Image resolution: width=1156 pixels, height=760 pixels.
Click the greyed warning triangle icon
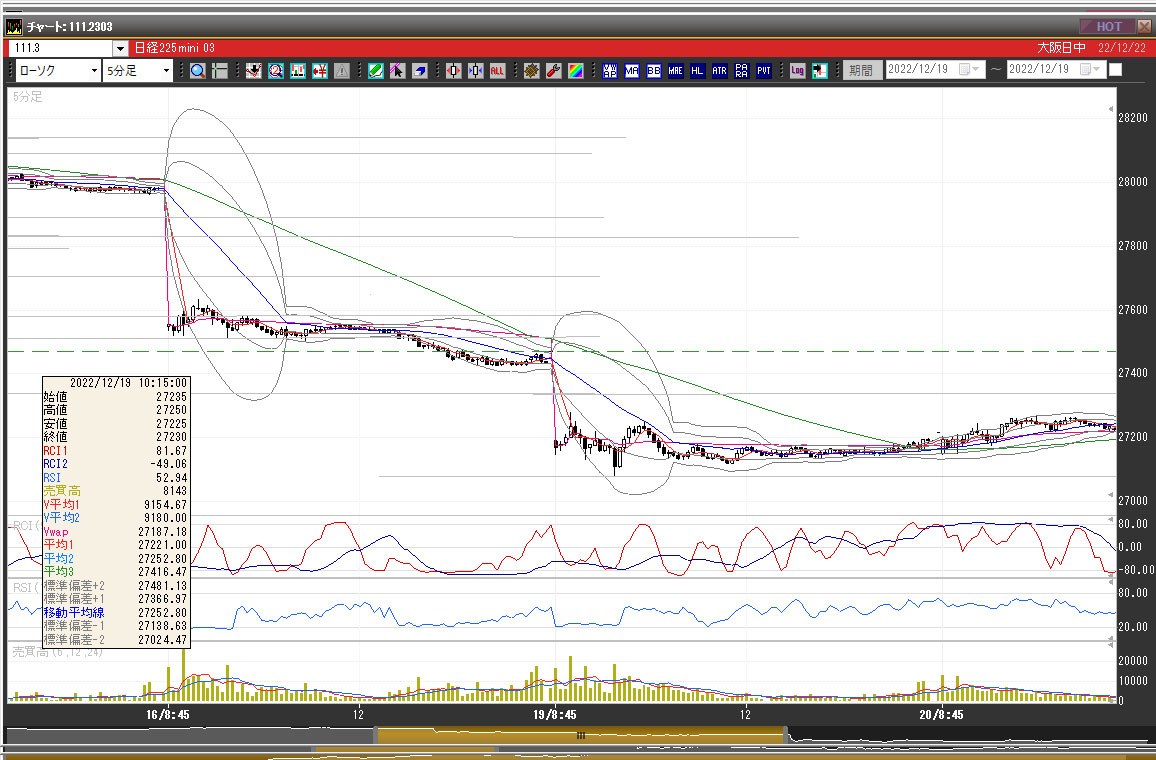(342, 71)
